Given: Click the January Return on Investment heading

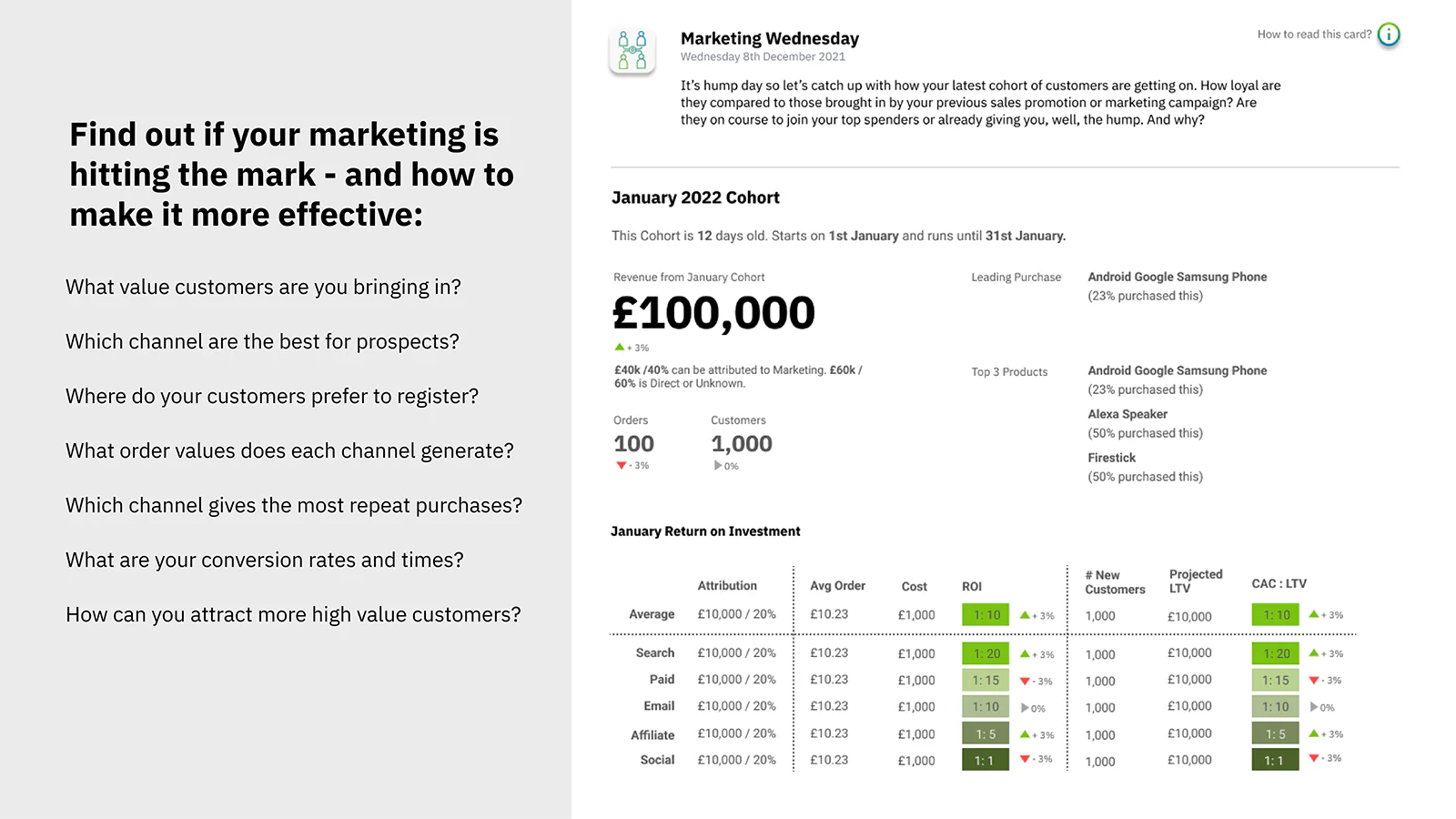Looking at the screenshot, I should click(x=705, y=531).
